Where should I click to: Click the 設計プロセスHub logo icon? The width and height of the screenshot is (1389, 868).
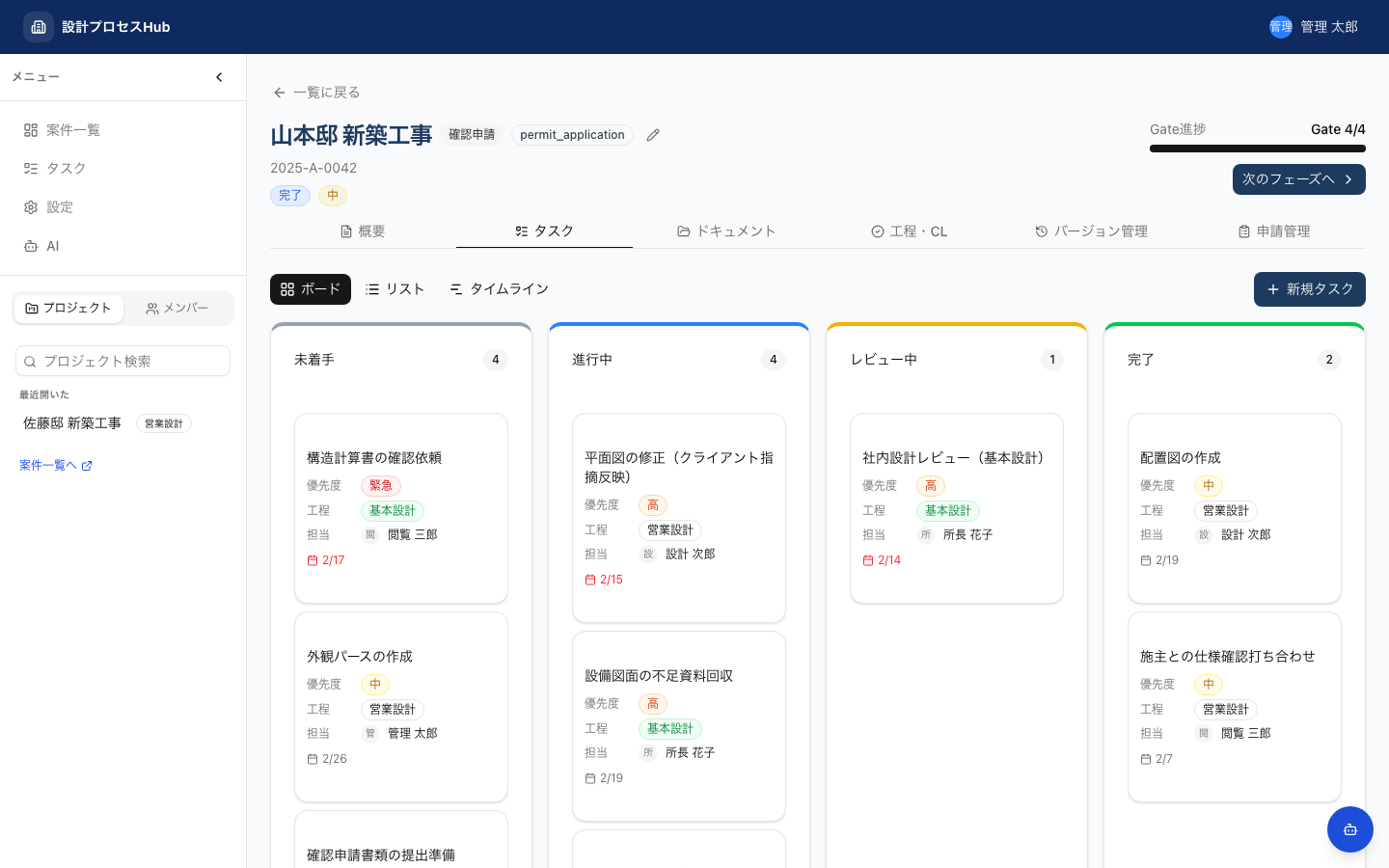point(39,27)
